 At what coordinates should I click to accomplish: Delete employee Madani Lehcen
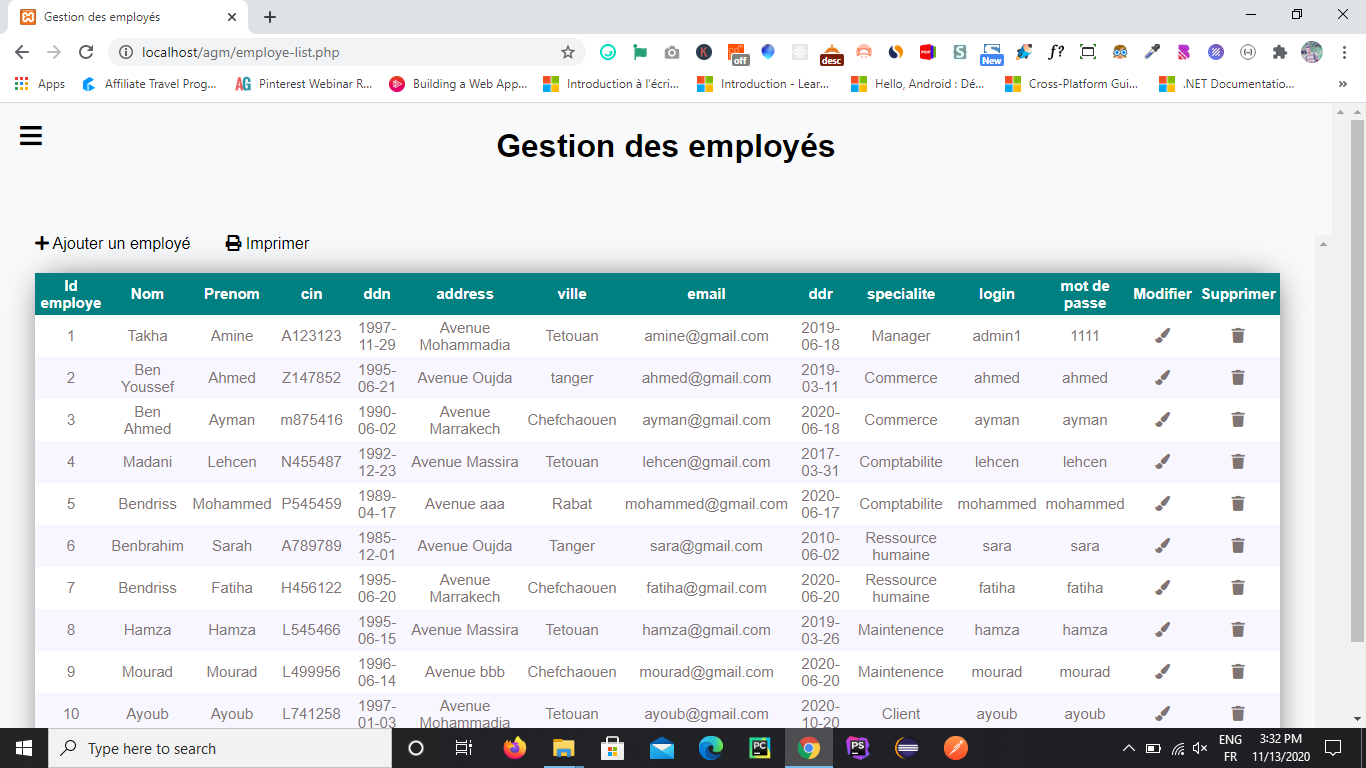pyautogui.click(x=1238, y=462)
